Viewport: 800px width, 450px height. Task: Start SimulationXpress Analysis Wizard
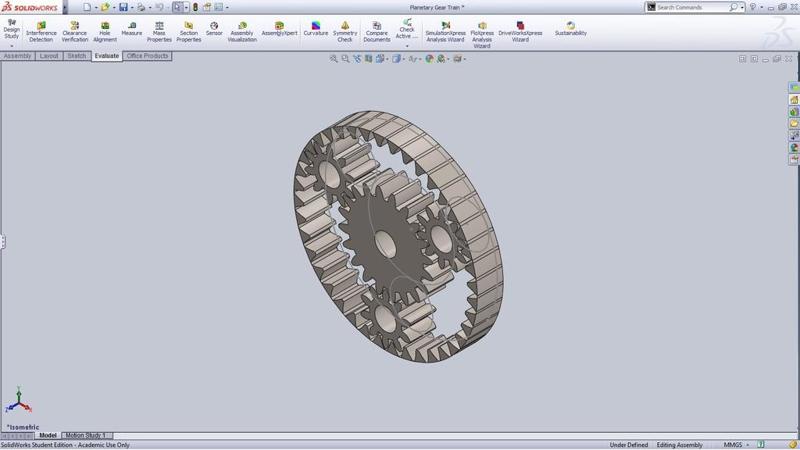(x=445, y=32)
